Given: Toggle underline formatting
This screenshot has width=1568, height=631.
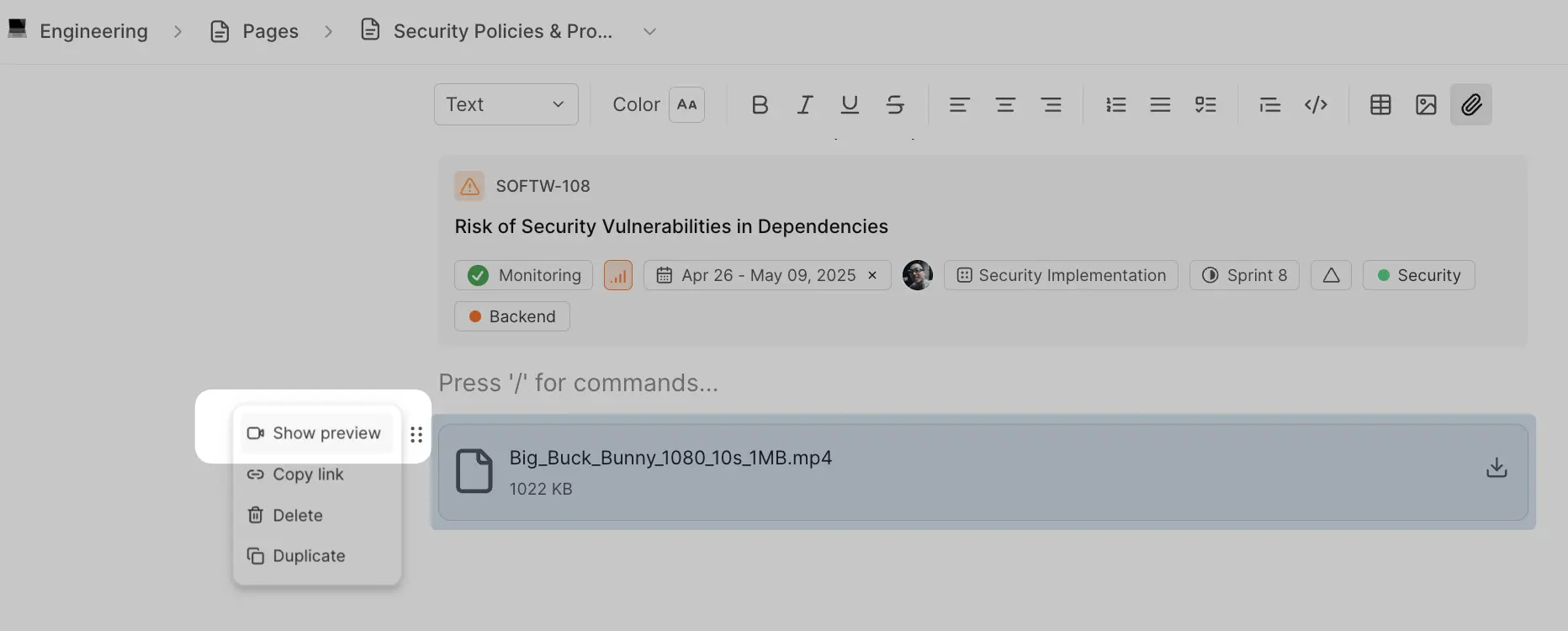Looking at the screenshot, I should (x=850, y=104).
